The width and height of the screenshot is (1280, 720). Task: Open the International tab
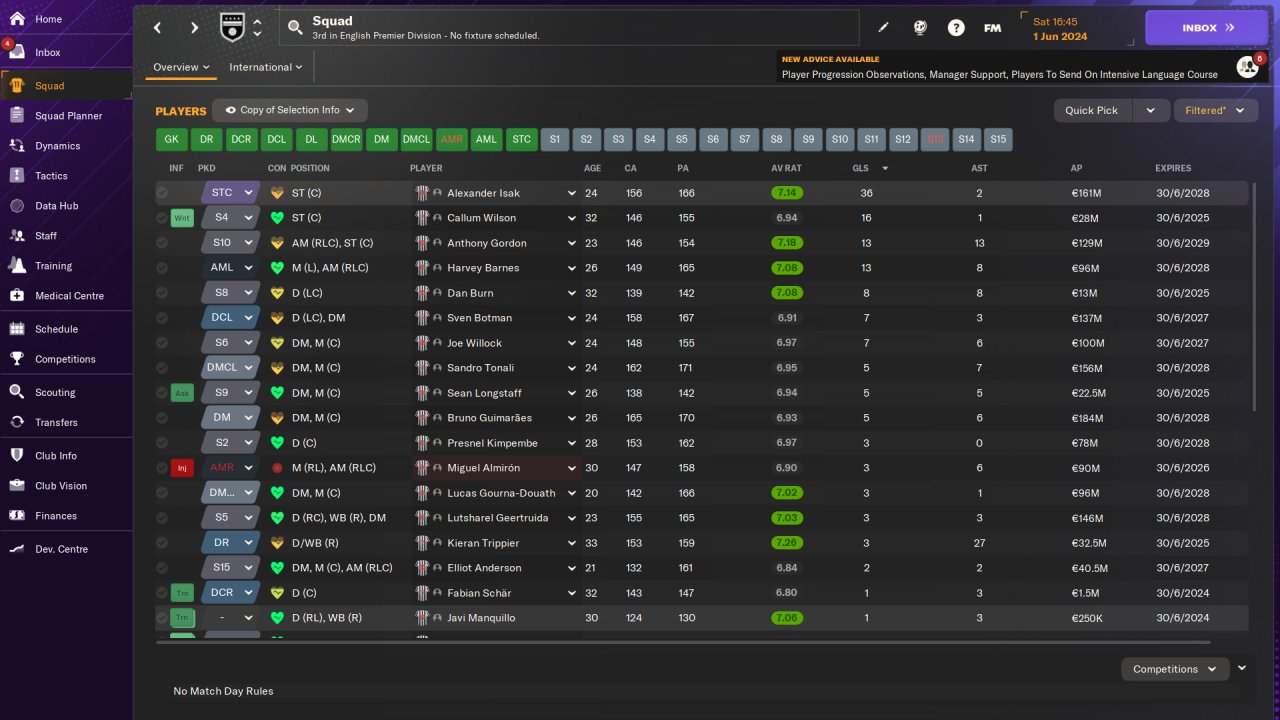(x=266, y=67)
